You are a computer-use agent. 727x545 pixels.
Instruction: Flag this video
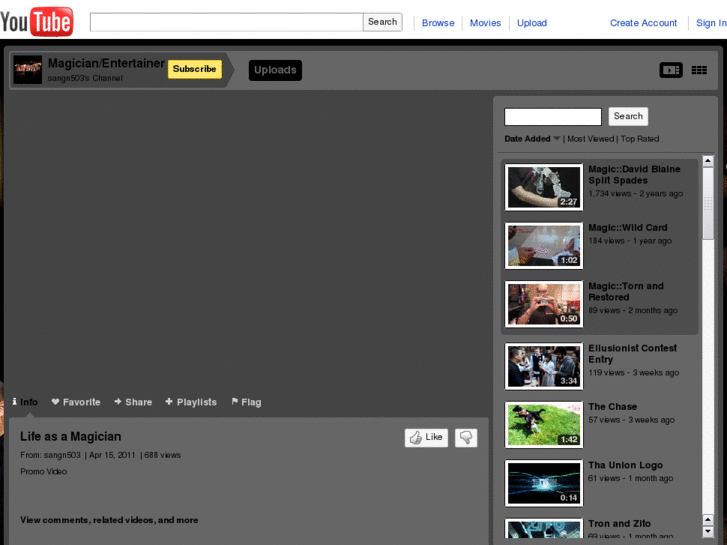[246, 402]
